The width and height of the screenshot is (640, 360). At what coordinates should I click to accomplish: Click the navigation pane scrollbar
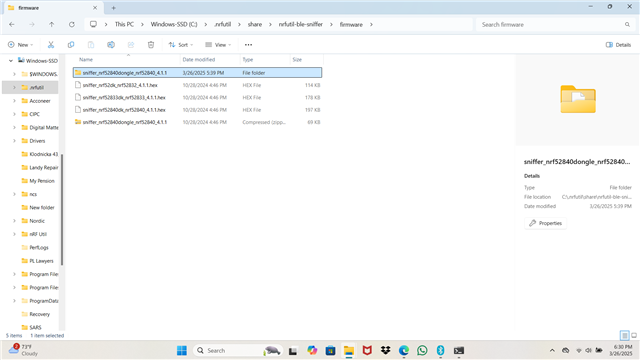(62, 209)
